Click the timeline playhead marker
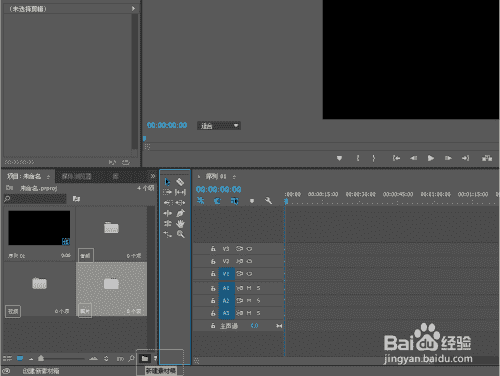 tap(286, 201)
